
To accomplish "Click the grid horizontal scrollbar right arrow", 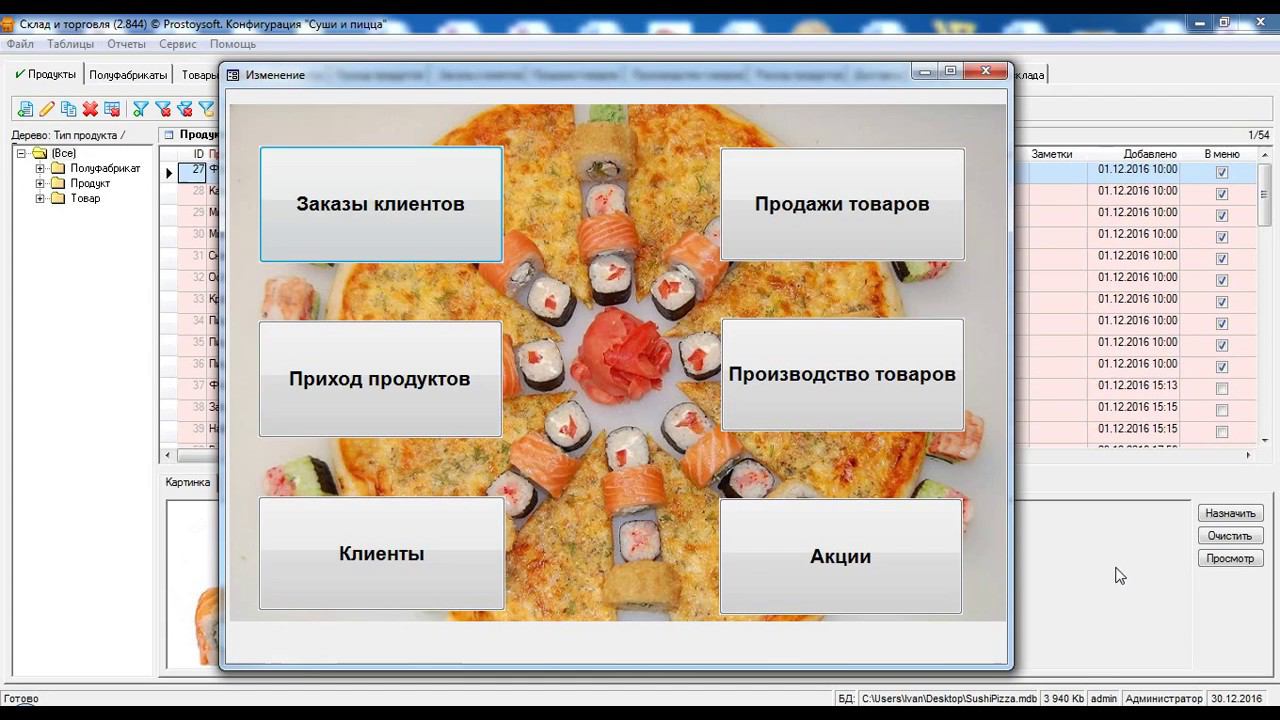I will click(x=1247, y=455).
